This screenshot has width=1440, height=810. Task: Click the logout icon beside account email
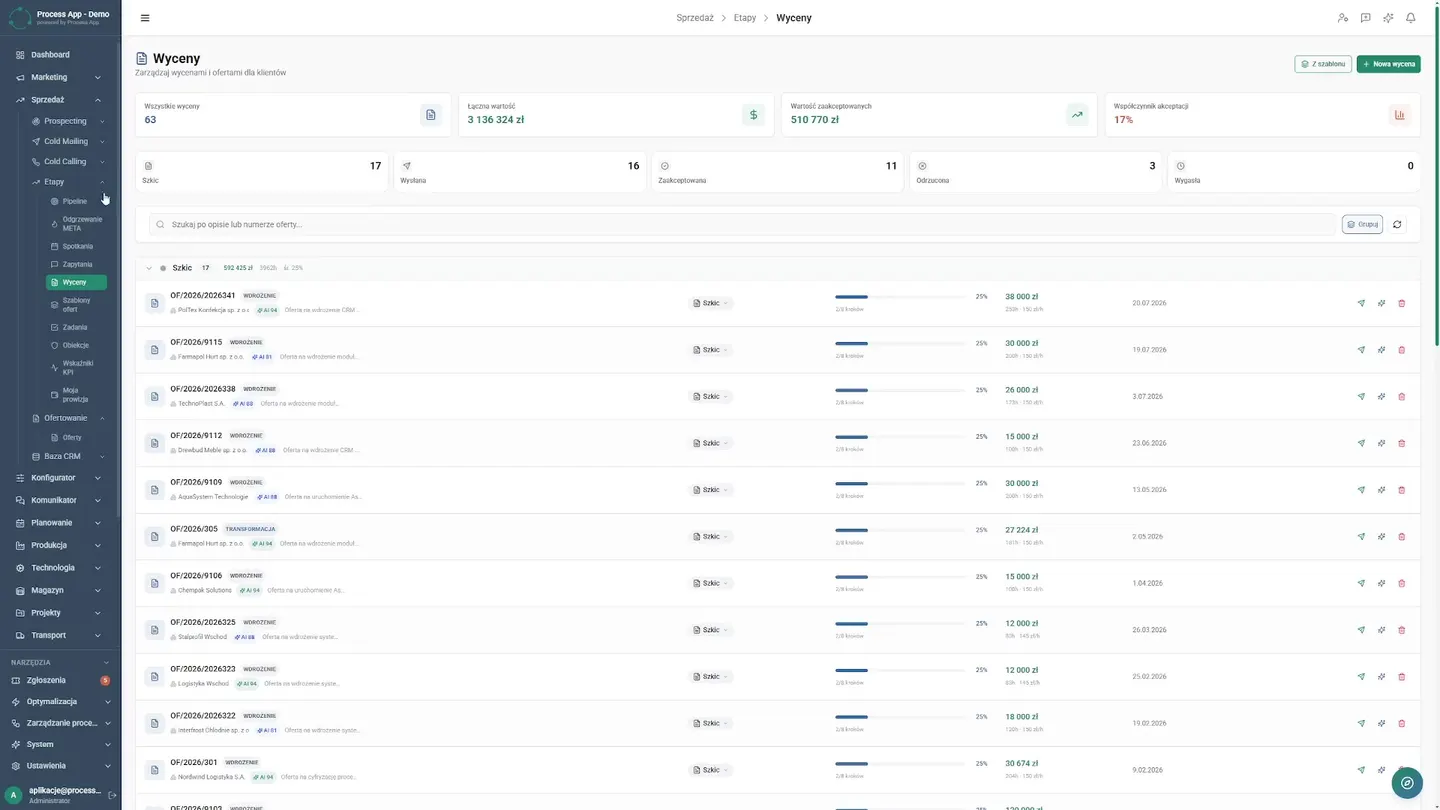(x=112, y=795)
